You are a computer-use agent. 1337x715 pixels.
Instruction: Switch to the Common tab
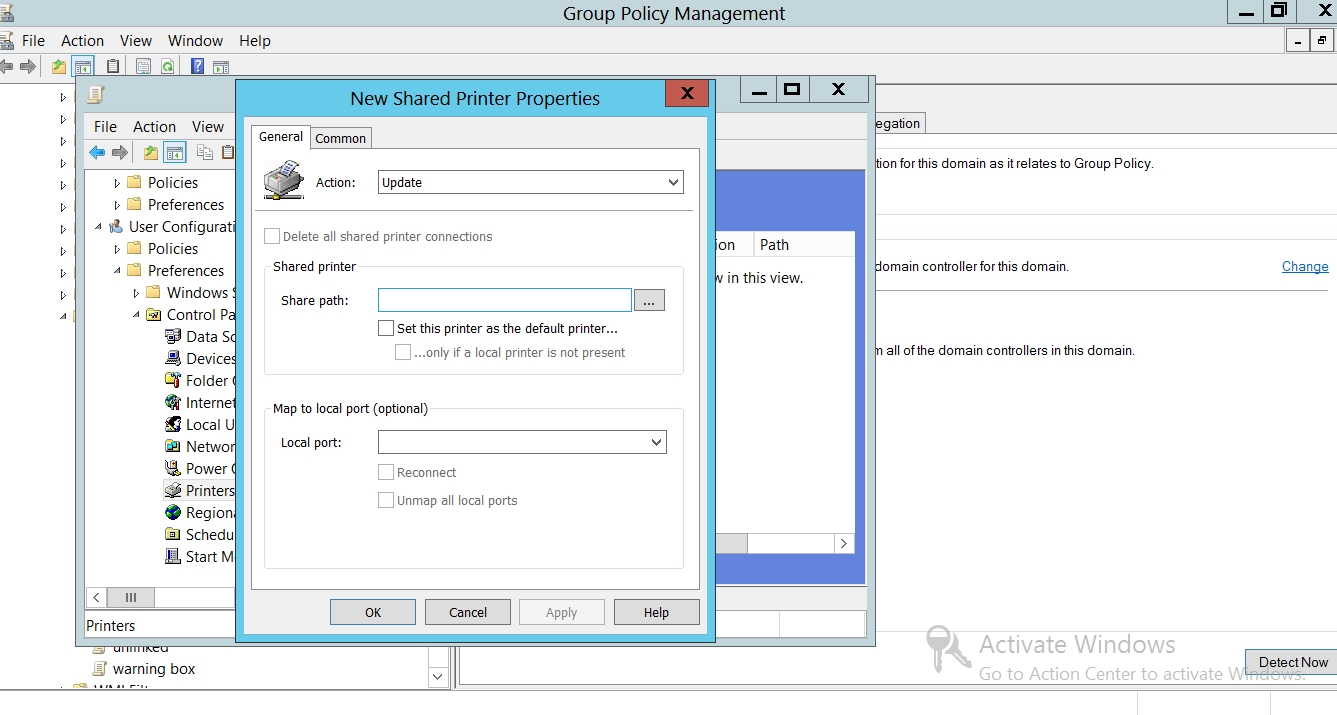(x=341, y=138)
